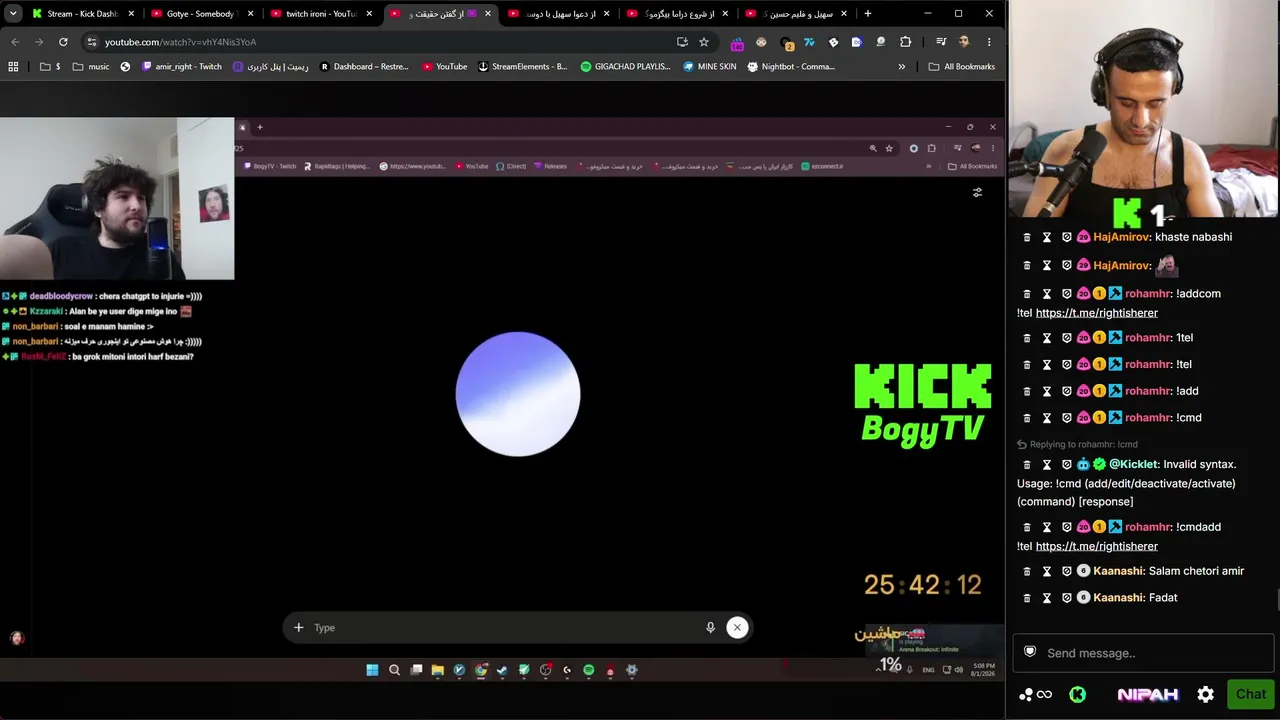
Task: Open the MINE SKIN bookmark
Action: 710,67
